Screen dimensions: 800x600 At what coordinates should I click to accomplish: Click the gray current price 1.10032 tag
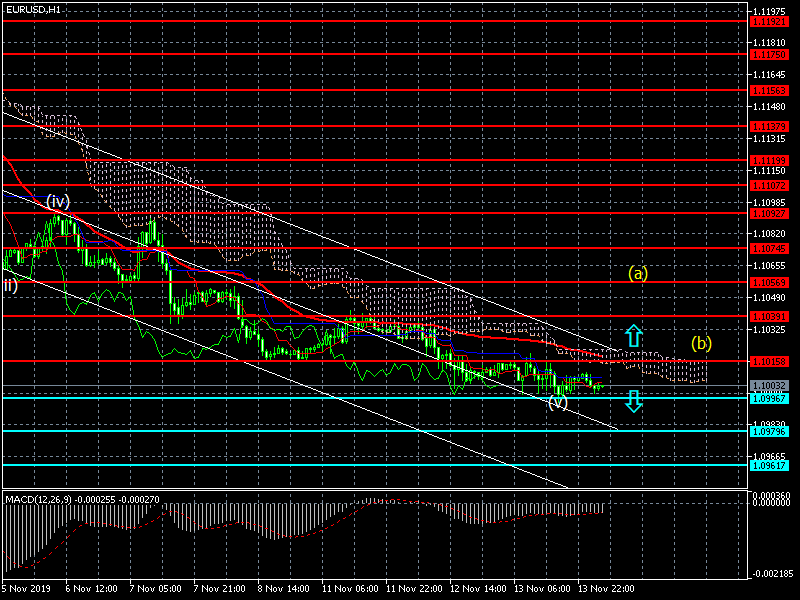769,386
